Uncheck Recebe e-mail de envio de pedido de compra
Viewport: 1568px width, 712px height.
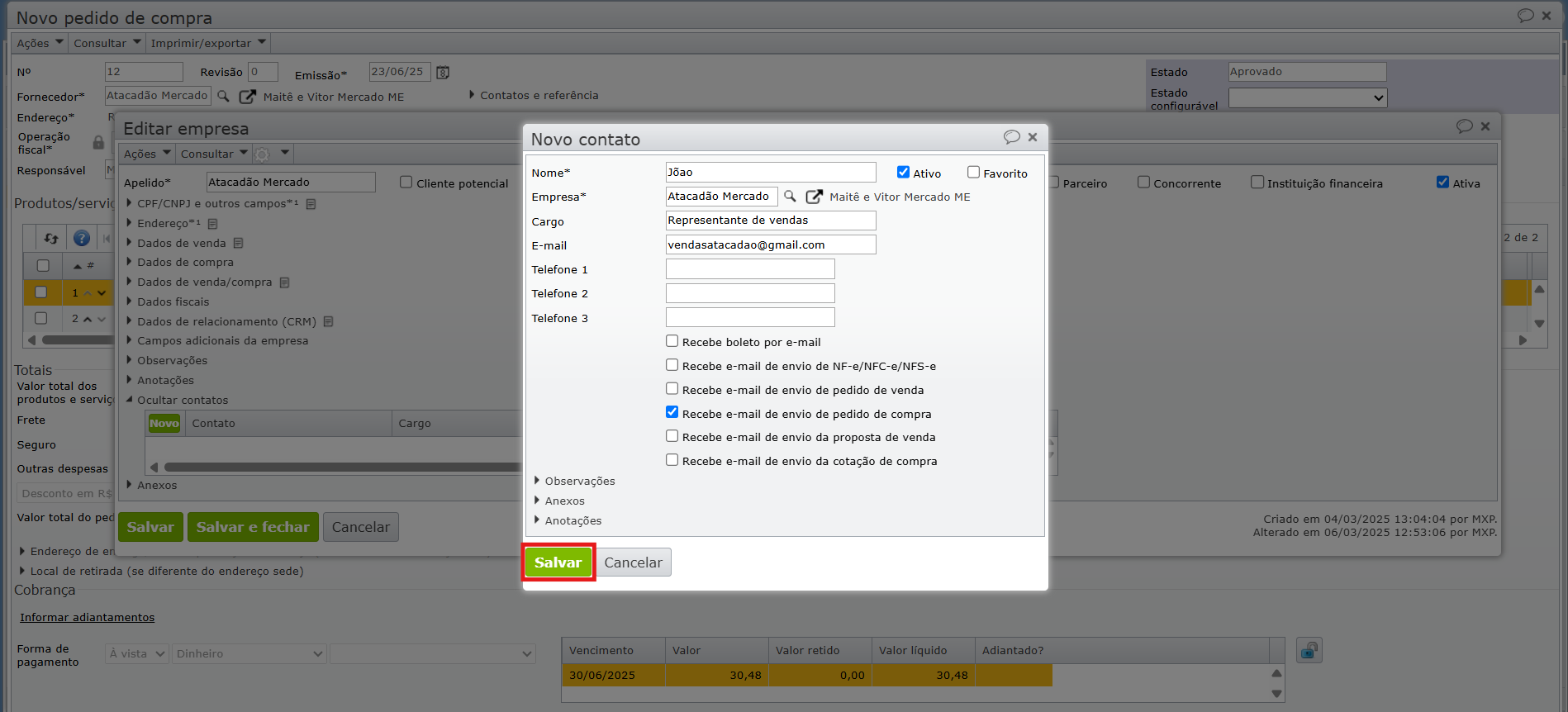point(672,412)
